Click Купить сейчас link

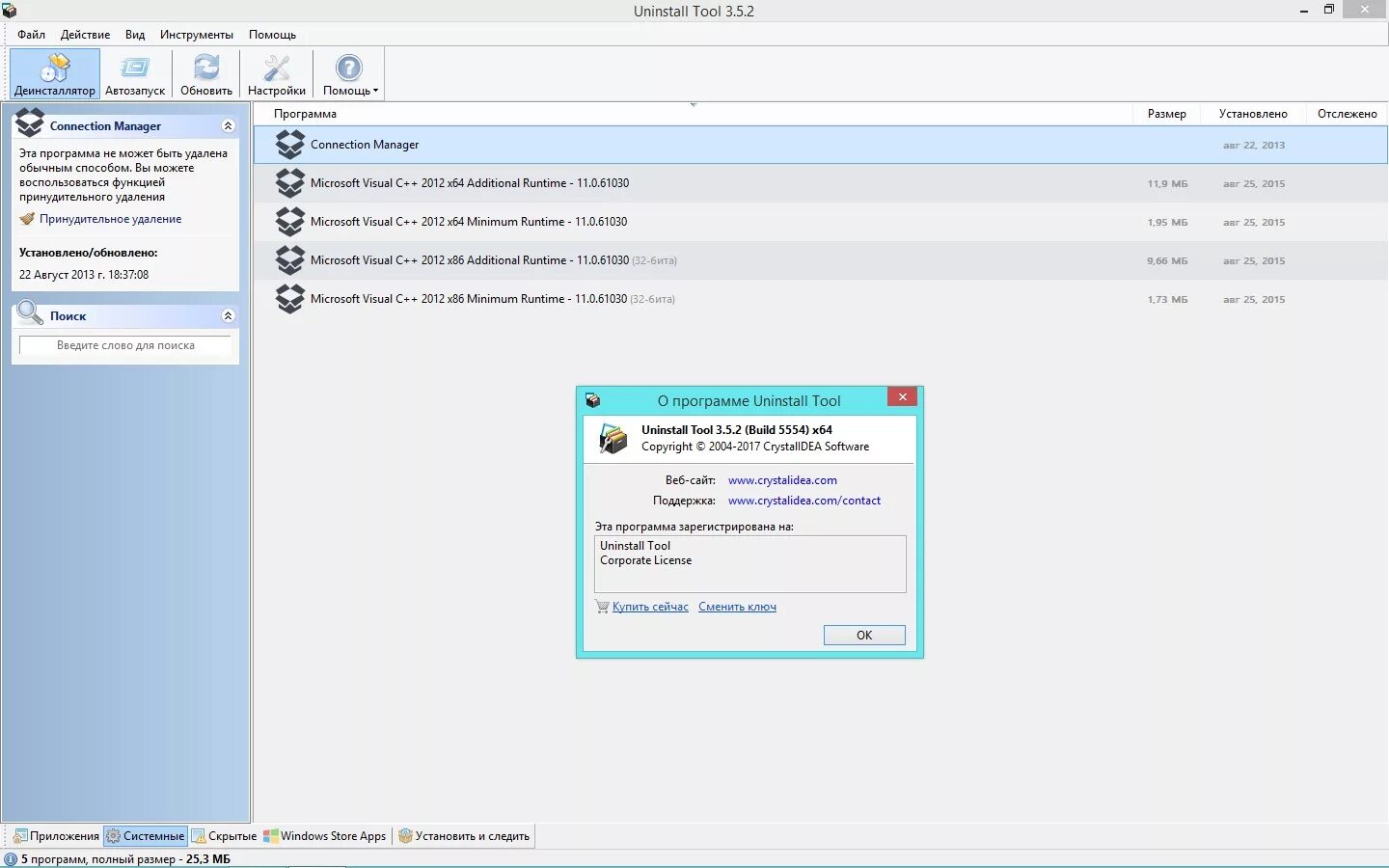(x=650, y=607)
